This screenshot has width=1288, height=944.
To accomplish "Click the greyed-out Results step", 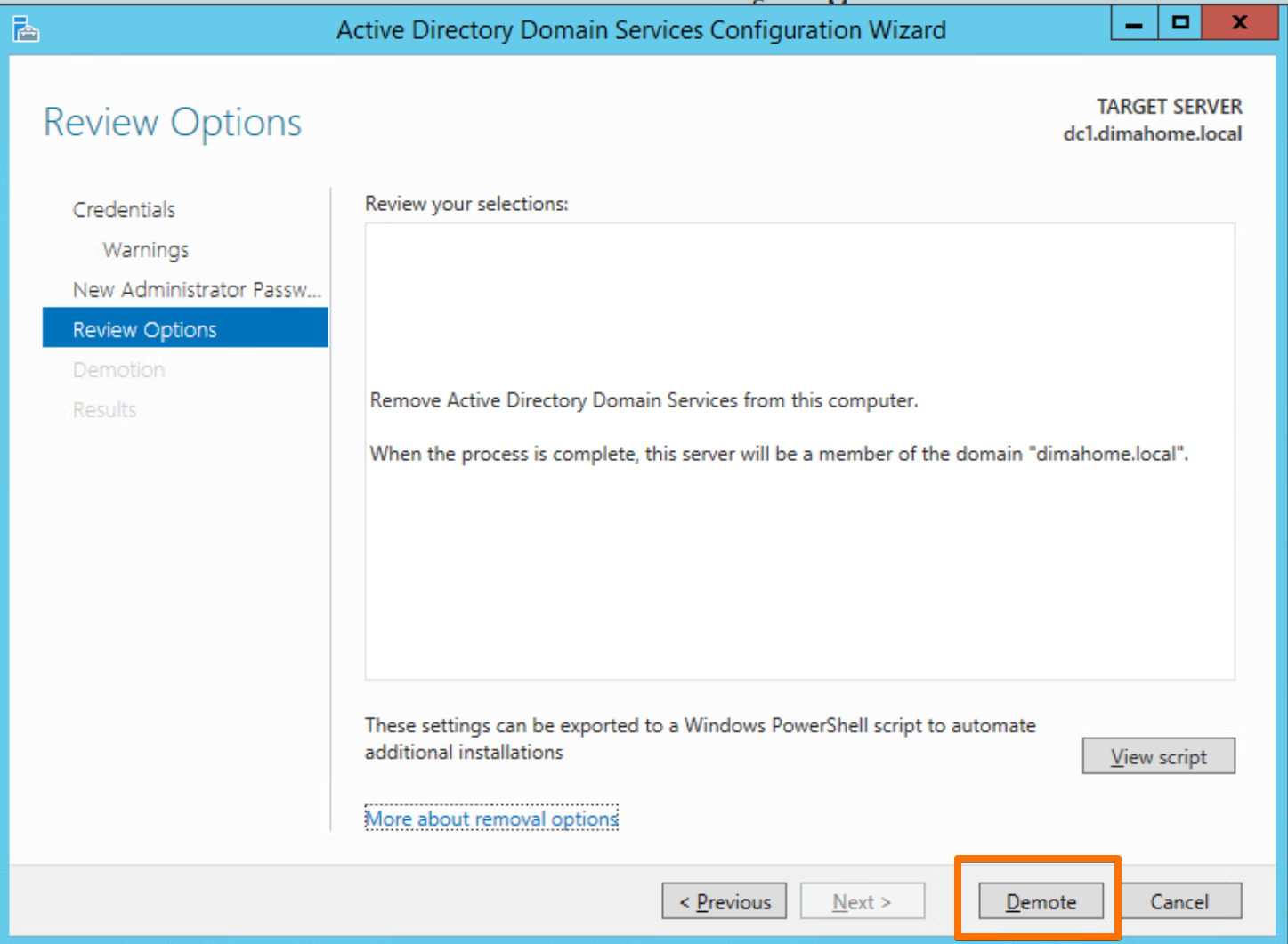I will [104, 410].
